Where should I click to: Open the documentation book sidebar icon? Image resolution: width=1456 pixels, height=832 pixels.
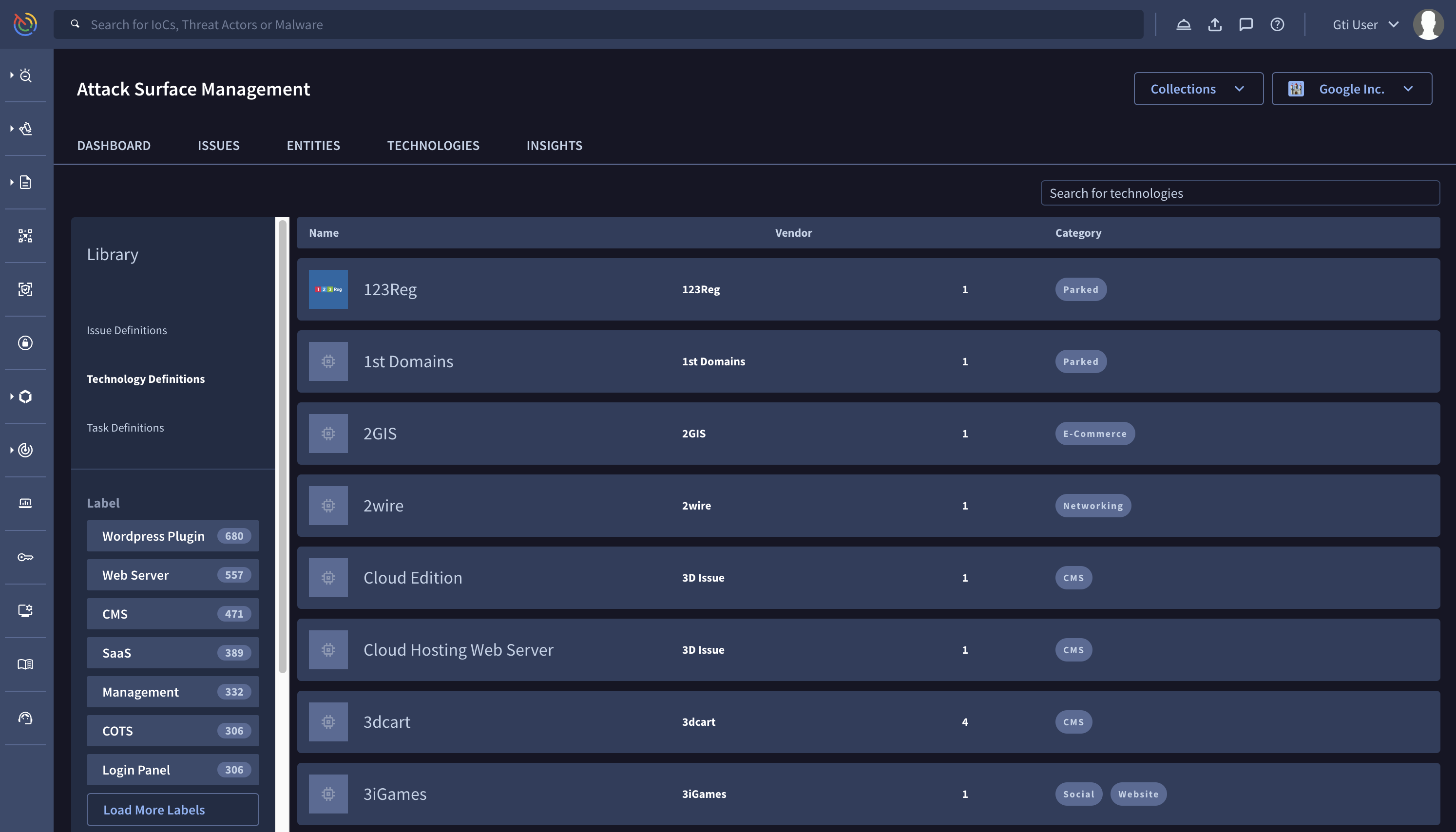pos(25,664)
